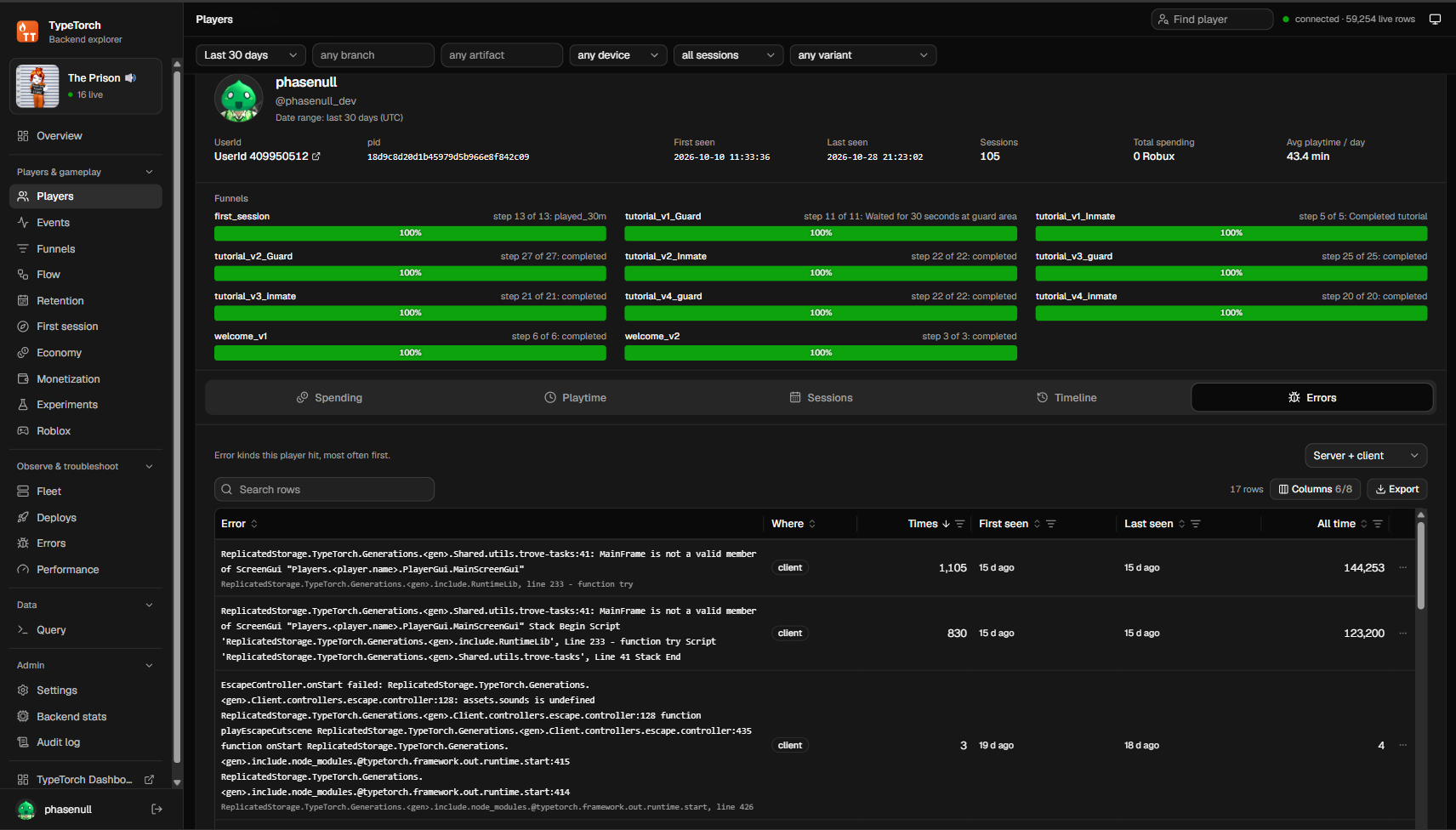The height and width of the screenshot is (830, 1456).
Task: Click the speaker icon beside The Prison
Action: click(x=131, y=78)
